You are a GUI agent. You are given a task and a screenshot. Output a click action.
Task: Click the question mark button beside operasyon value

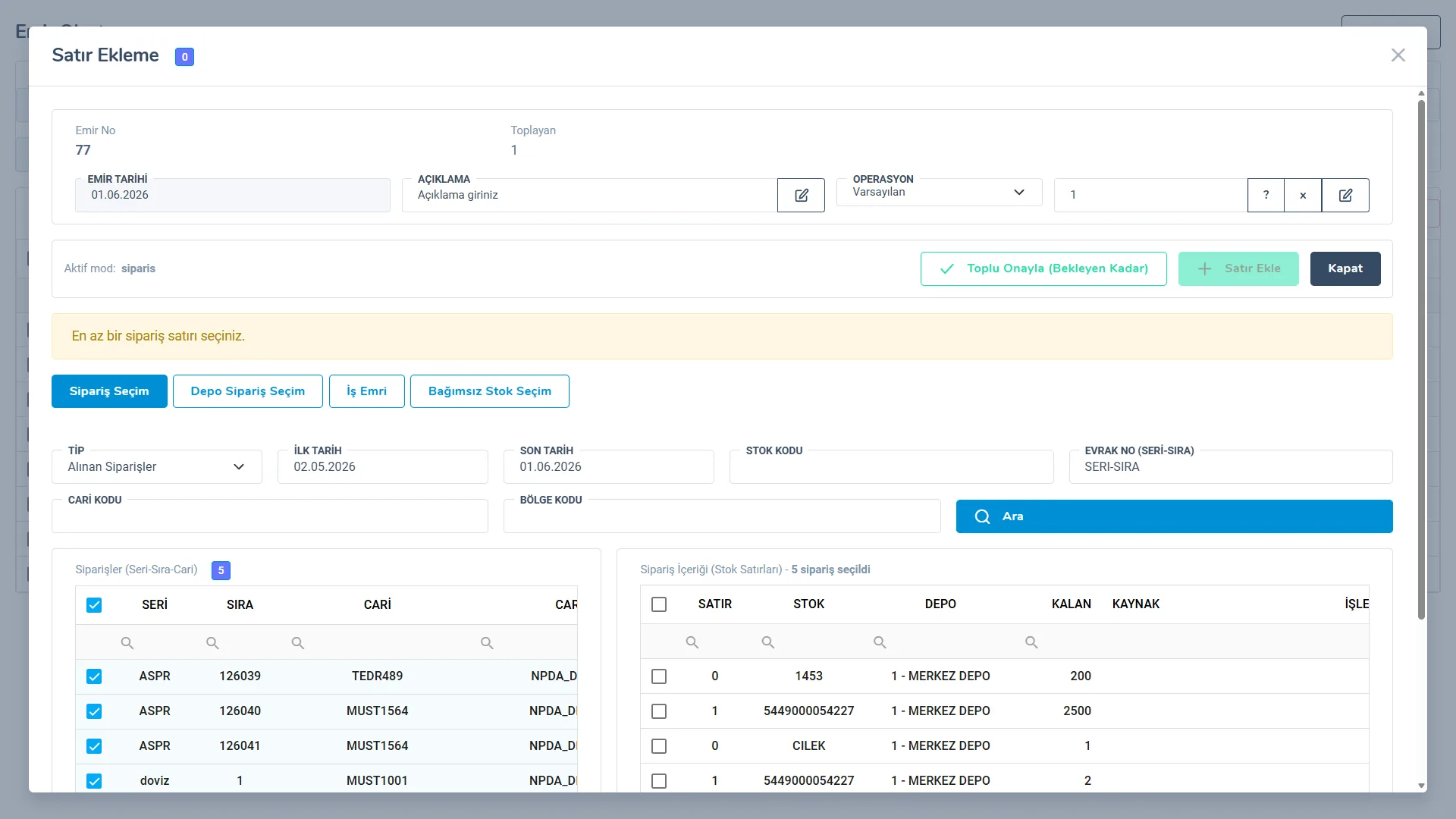pos(1266,196)
